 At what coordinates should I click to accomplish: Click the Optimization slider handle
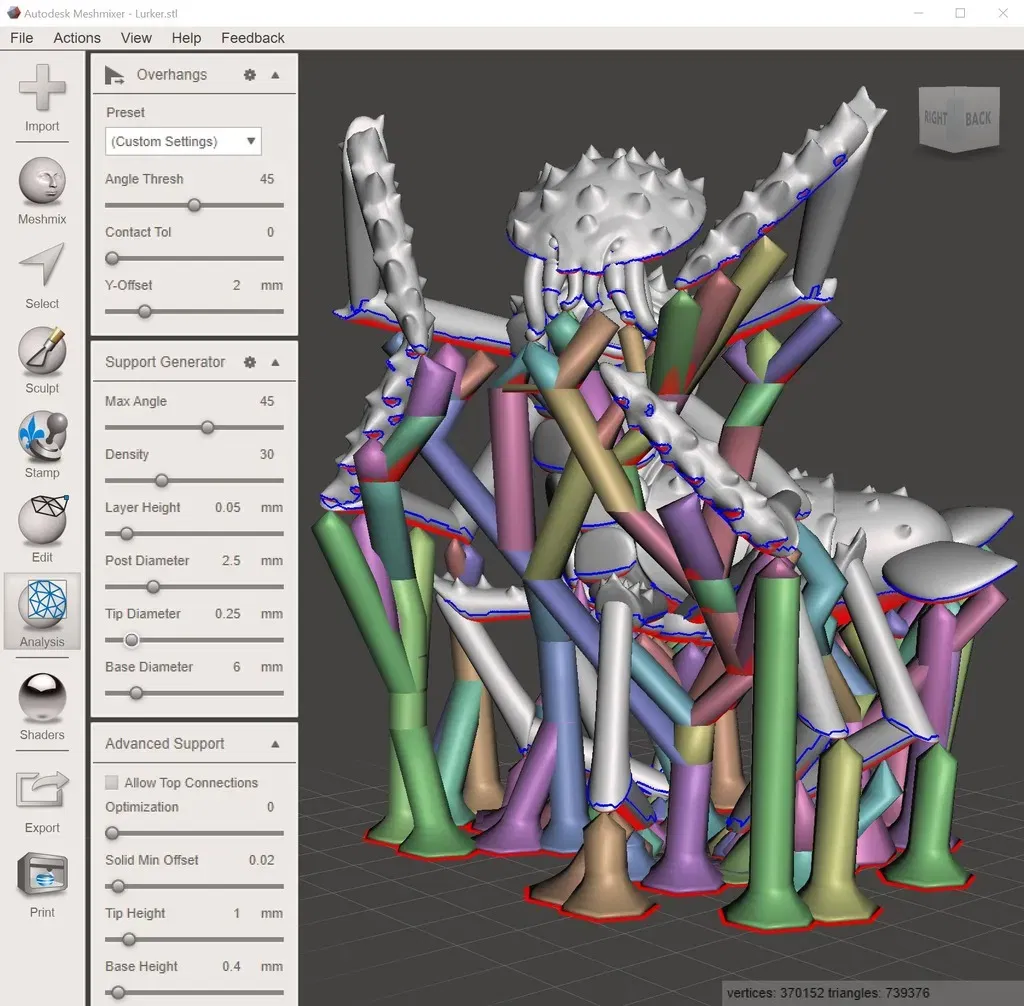[112, 834]
